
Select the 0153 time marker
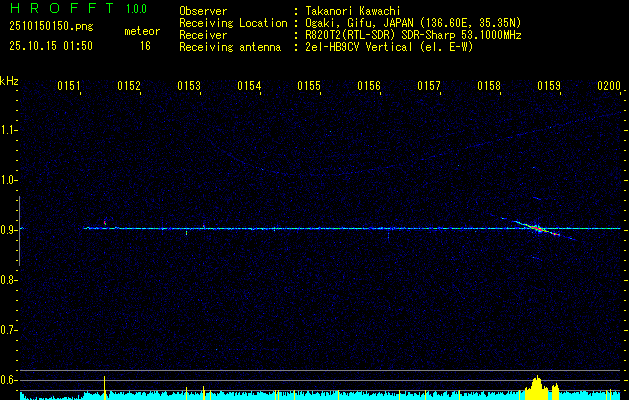click(x=189, y=87)
